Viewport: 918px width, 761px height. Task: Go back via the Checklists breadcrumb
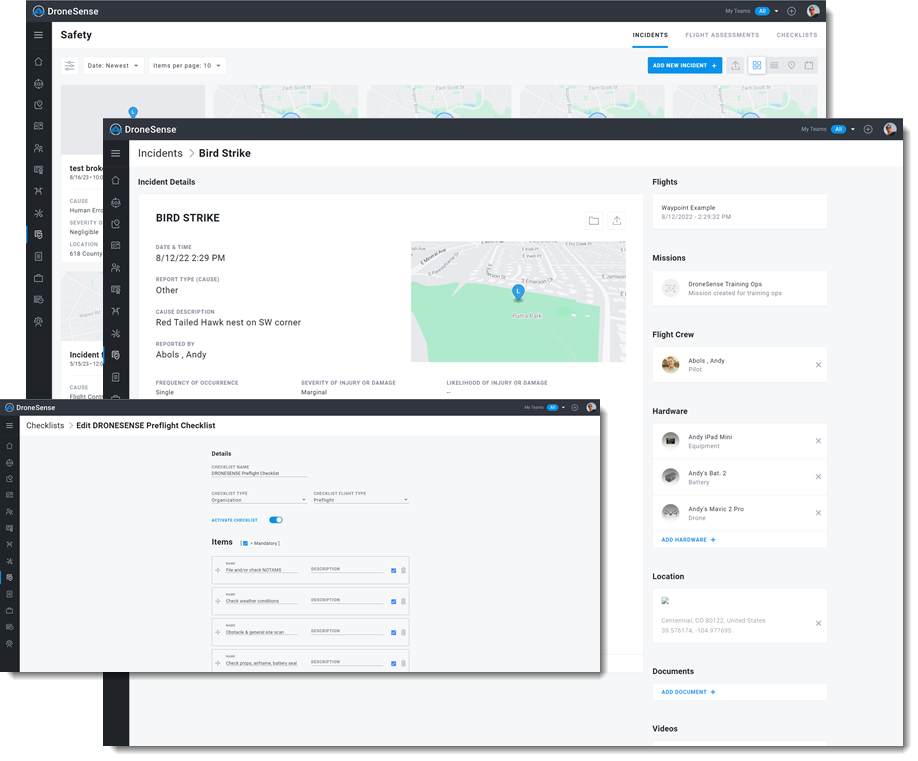[45, 426]
